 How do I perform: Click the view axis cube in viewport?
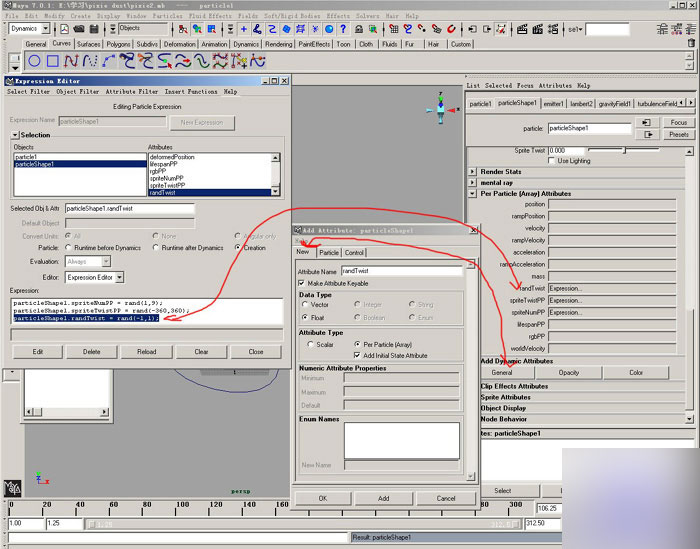pos(441,108)
